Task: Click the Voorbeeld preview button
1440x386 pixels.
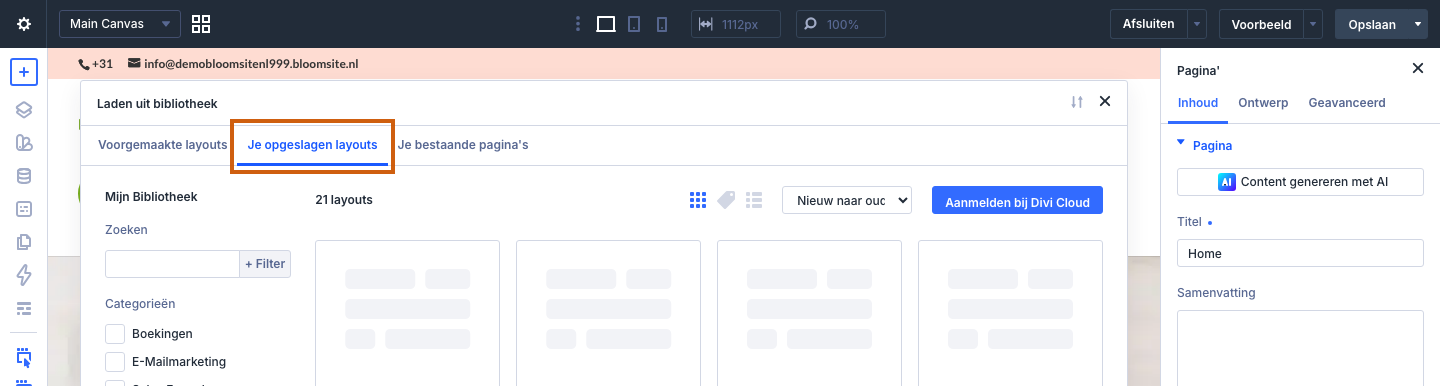Action: (1261, 24)
